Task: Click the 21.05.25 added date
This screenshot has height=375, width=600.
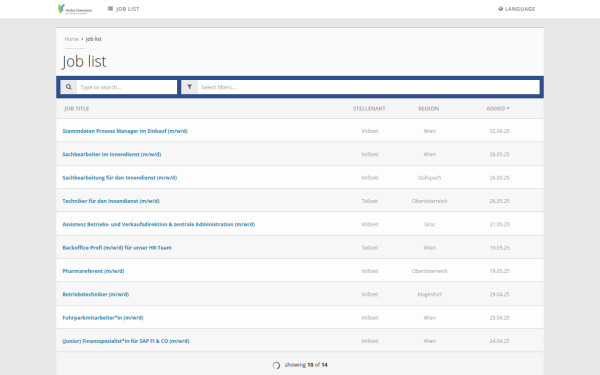Action: (500, 224)
